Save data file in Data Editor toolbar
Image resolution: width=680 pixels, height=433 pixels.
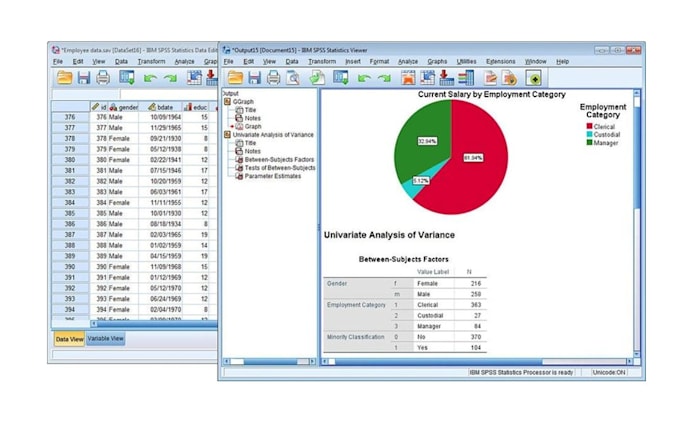(x=84, y=78)
